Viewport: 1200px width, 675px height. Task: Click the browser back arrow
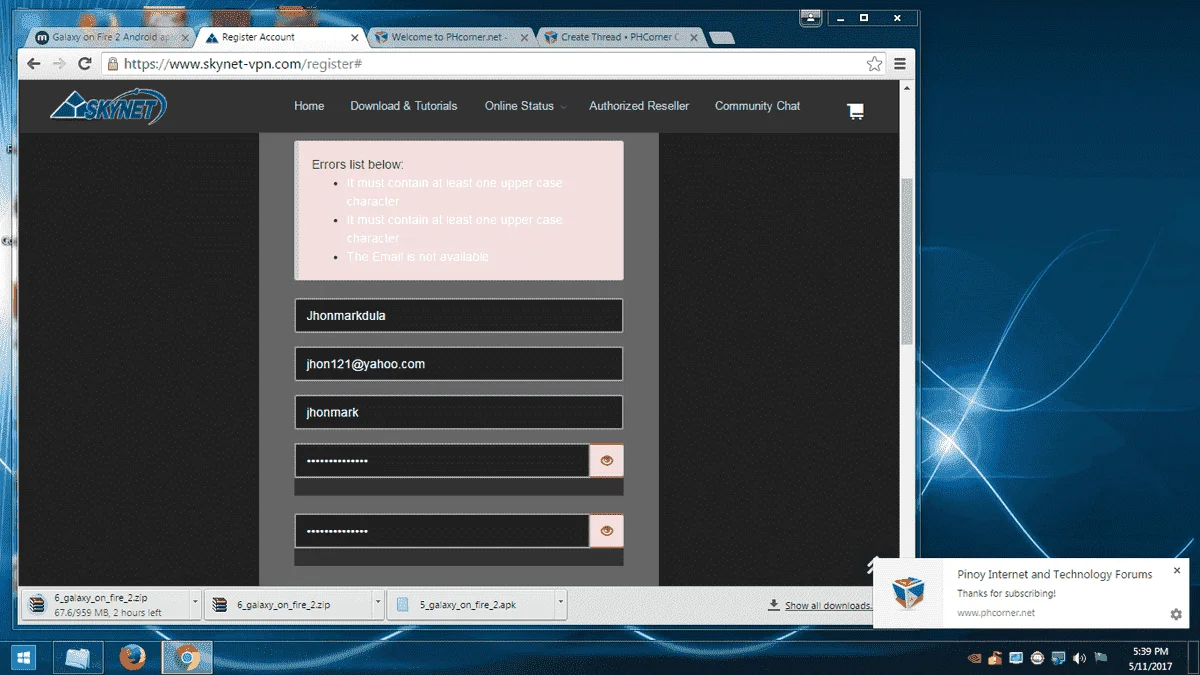pos(34,63)
